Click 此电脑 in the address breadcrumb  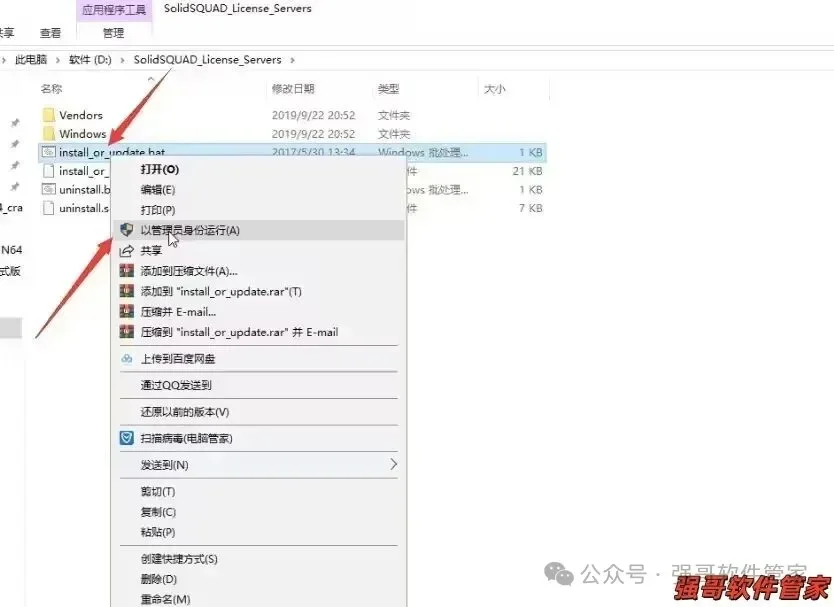31,60
